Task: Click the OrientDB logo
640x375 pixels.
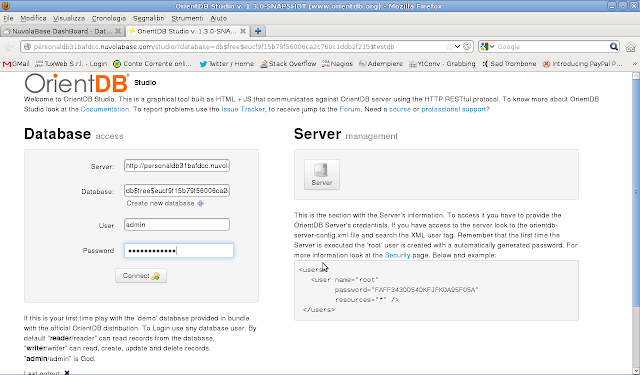Action: (77, 83)
